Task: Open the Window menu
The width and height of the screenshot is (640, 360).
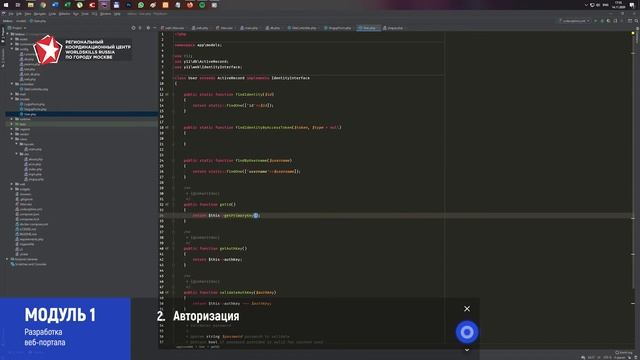Action: (x=105, y=14)
